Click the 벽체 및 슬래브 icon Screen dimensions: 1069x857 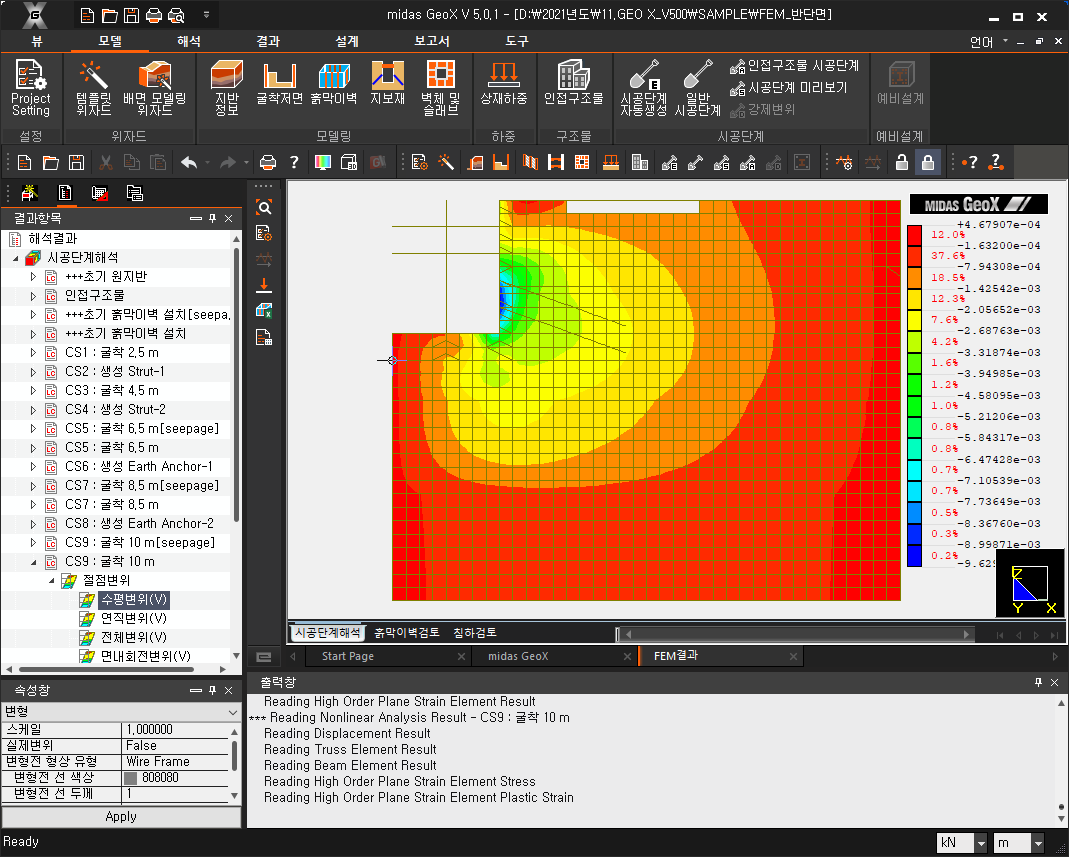[440, 88]
